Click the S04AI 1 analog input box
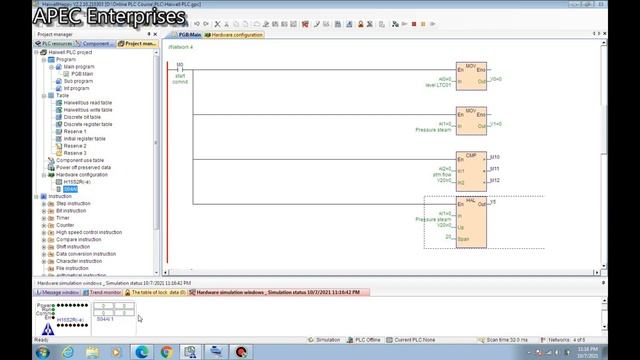Image resolution: width=640 pixels, height=360 pixels. pos(114,309)
